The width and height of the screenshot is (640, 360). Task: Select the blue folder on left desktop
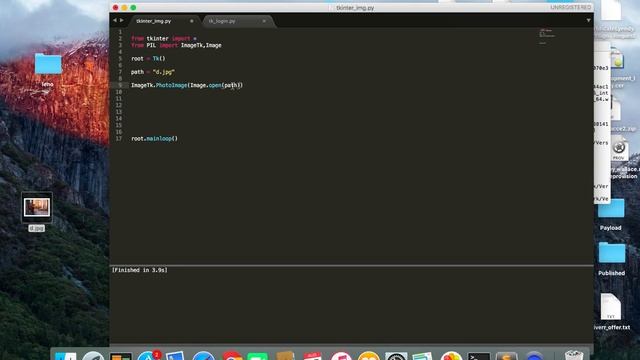[48, 64]
